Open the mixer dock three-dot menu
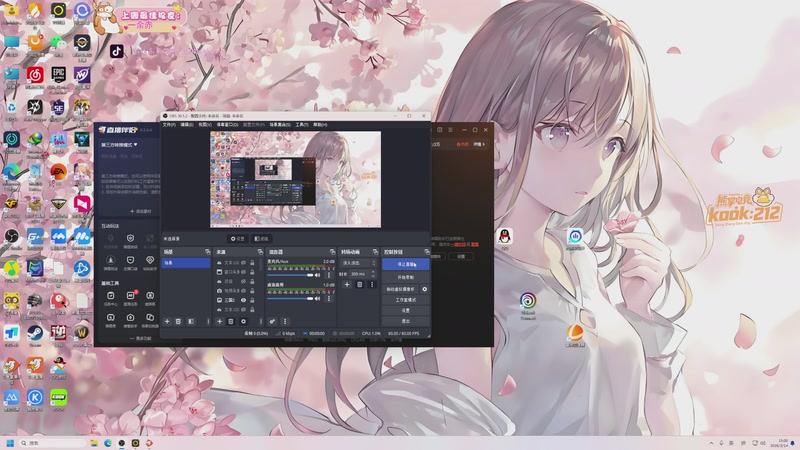Image resolution: width=800 pixels, height=450 pixels. (x=285, y=321)
